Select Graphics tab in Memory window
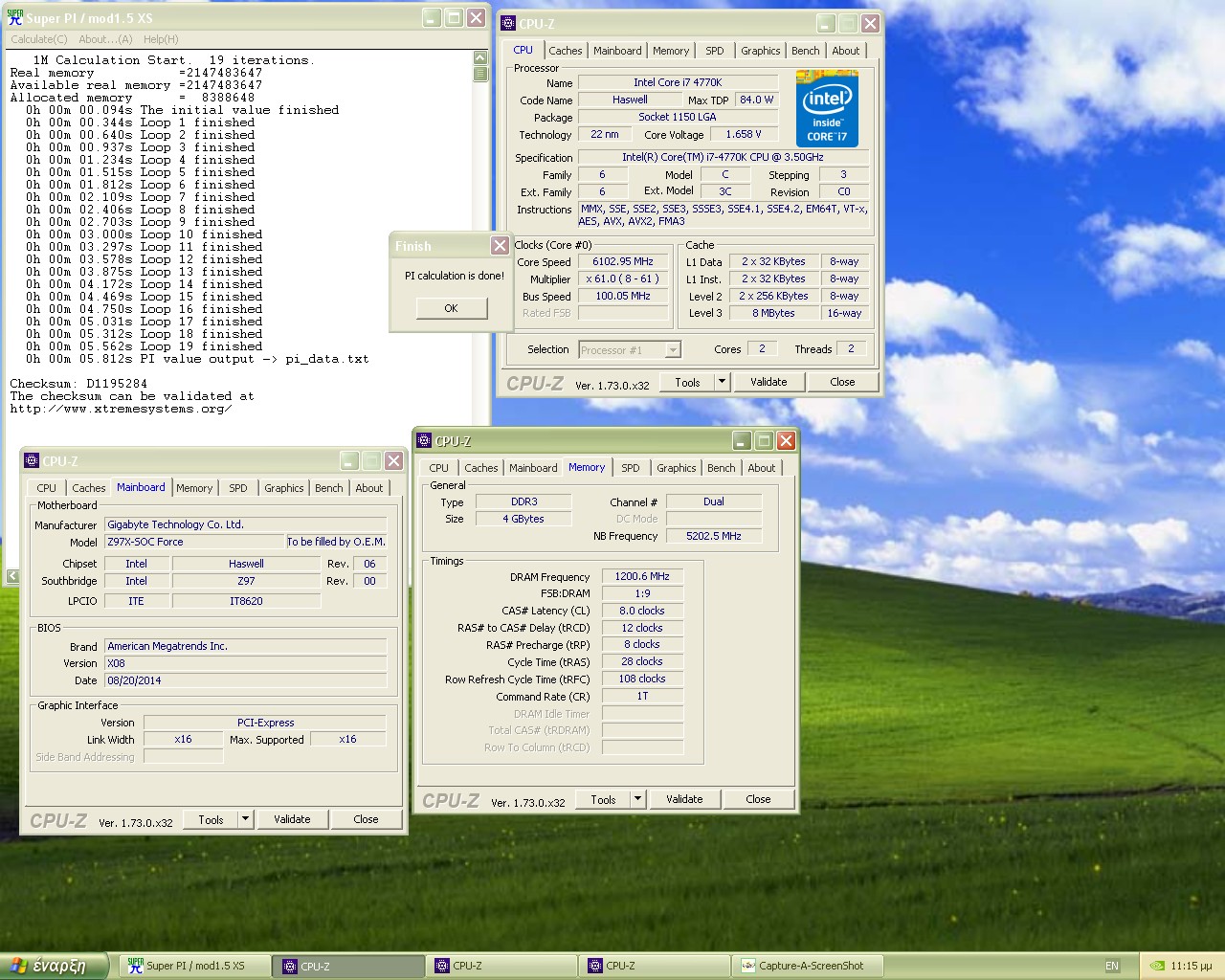The height and width of the screenshot is (980, 1225). coord(676,468)
